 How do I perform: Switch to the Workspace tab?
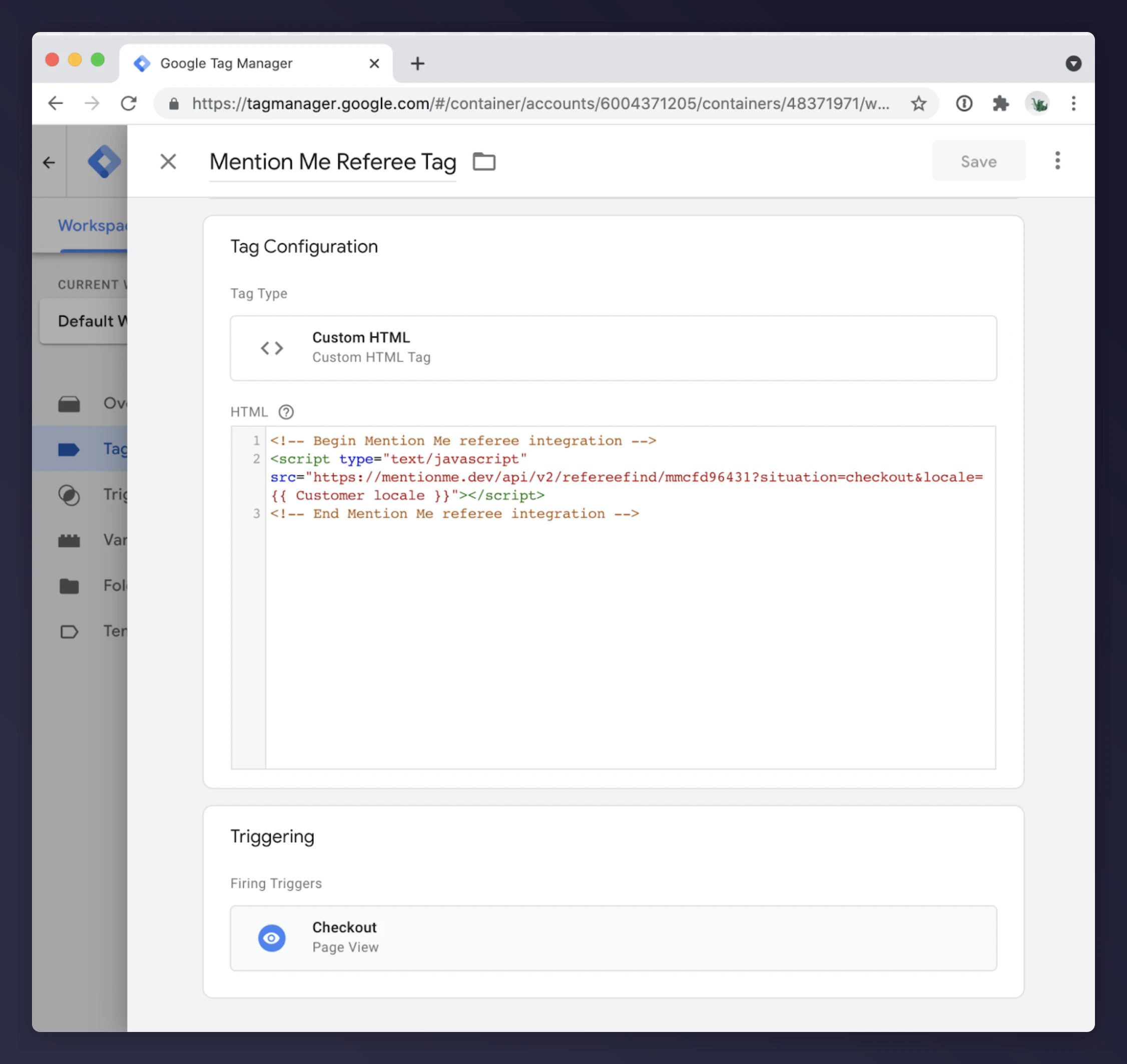93,226
